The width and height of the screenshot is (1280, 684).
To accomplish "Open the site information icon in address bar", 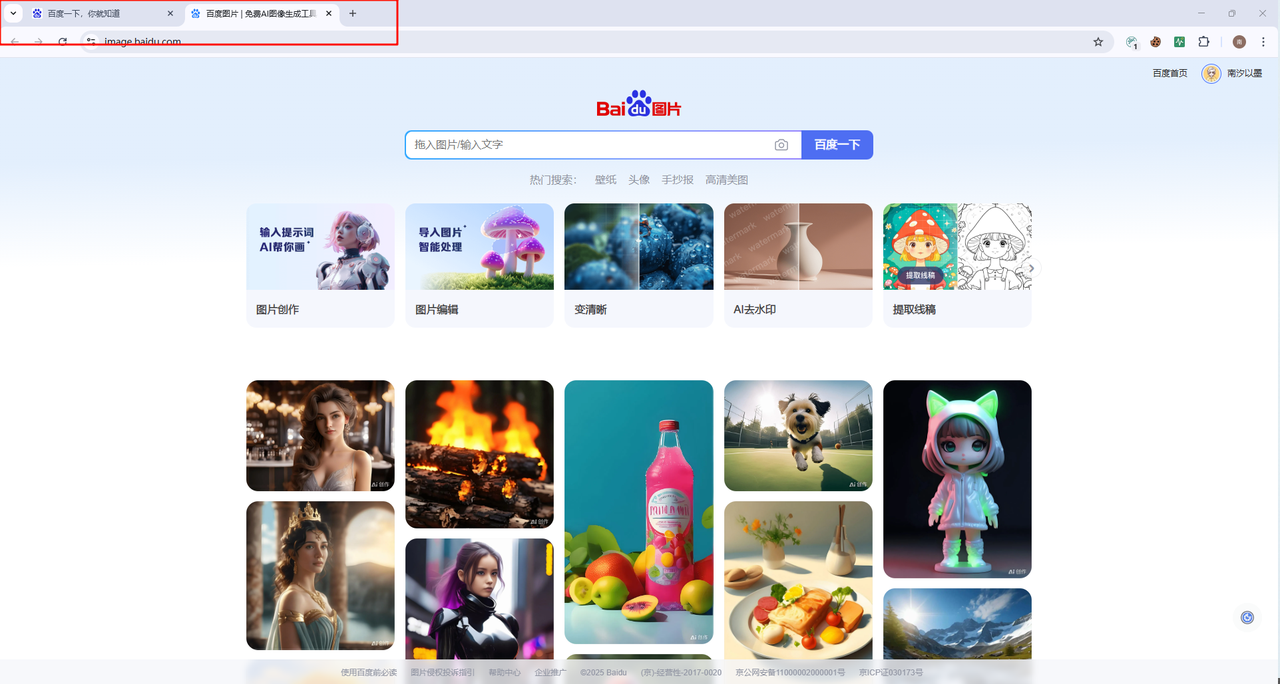I will pos(90,42).
